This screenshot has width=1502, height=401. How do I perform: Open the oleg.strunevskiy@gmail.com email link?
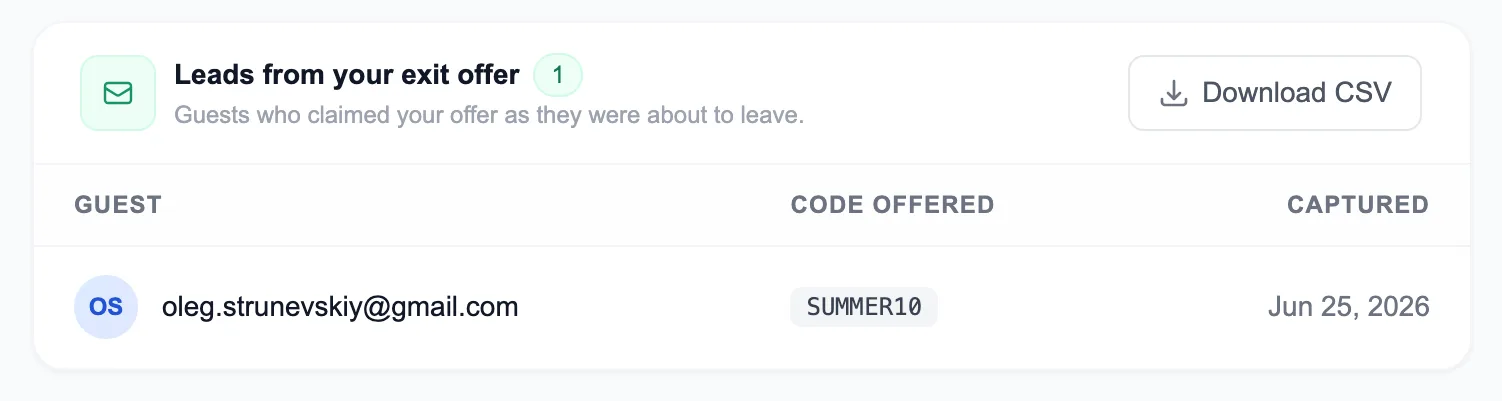(x=340, y=307)
